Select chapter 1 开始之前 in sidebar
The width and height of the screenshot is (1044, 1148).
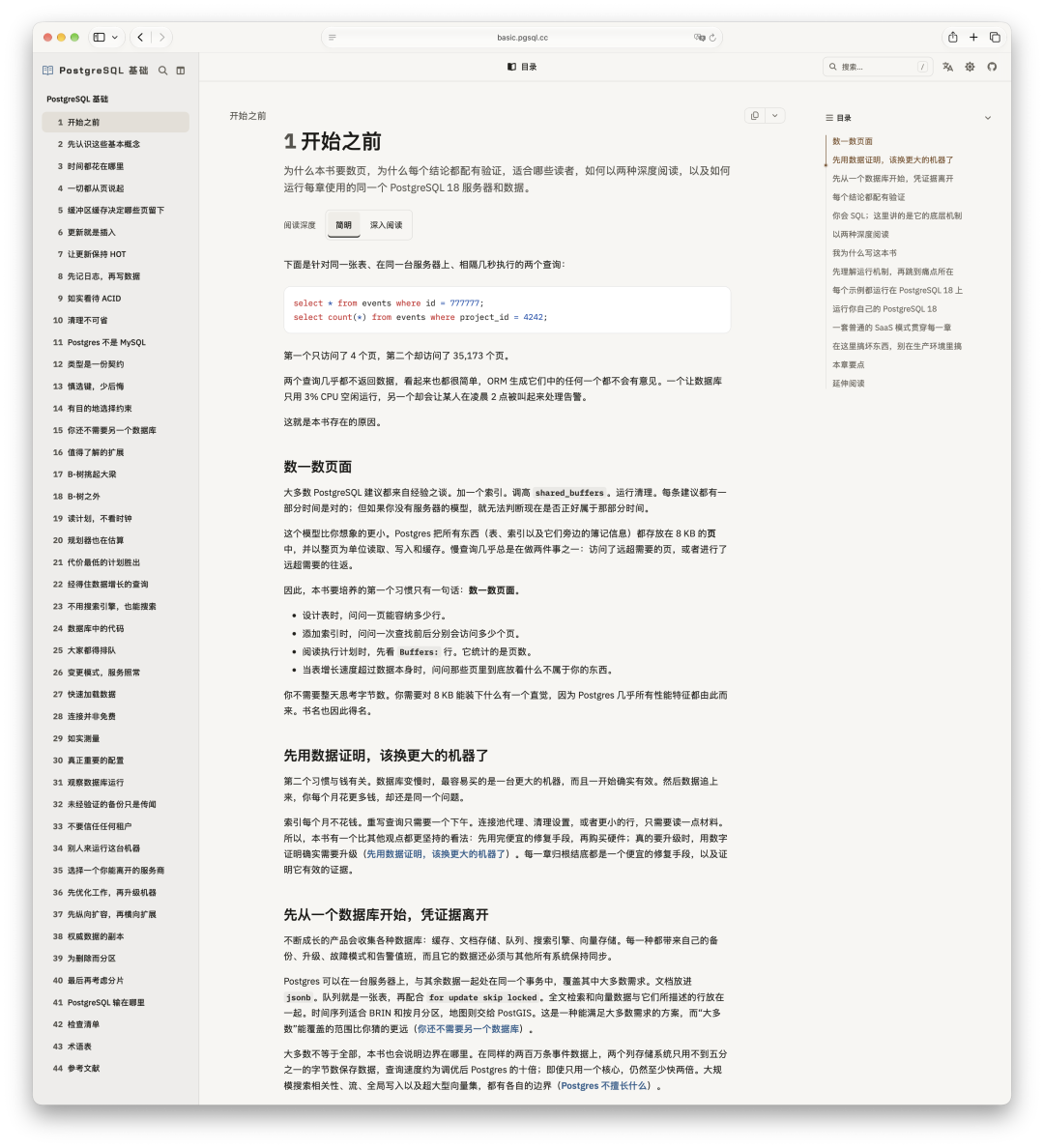click(x=116, y=123)
